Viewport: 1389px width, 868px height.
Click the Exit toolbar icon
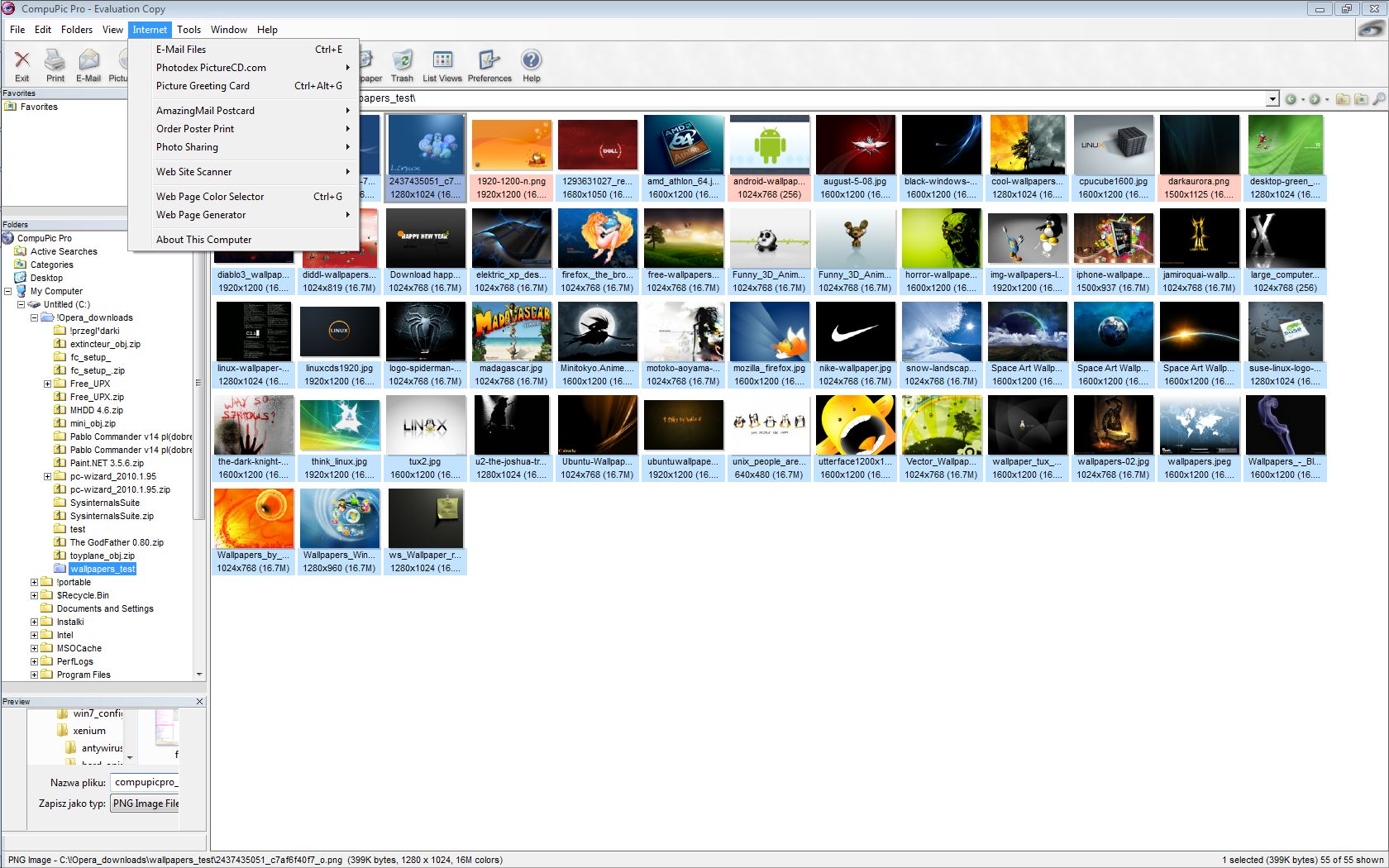pos(22,65)
